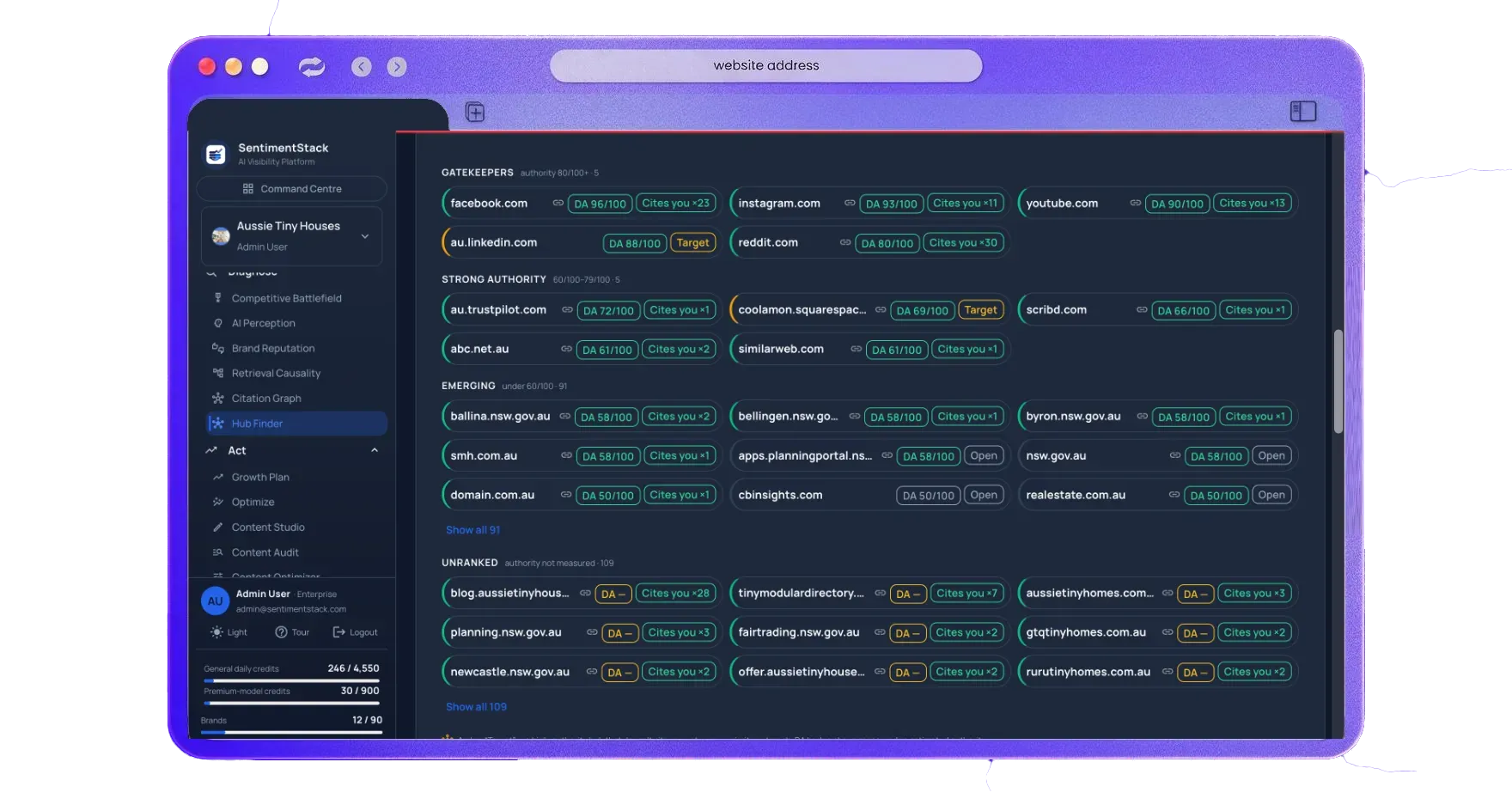The width and height of the screenshot is (1512, 811).
Task: Collapse the Act section
Action: click(375, 450)
